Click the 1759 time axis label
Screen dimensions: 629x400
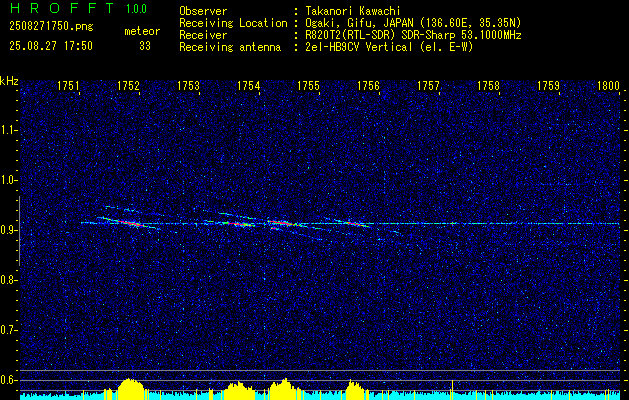[x=548, y=85]
